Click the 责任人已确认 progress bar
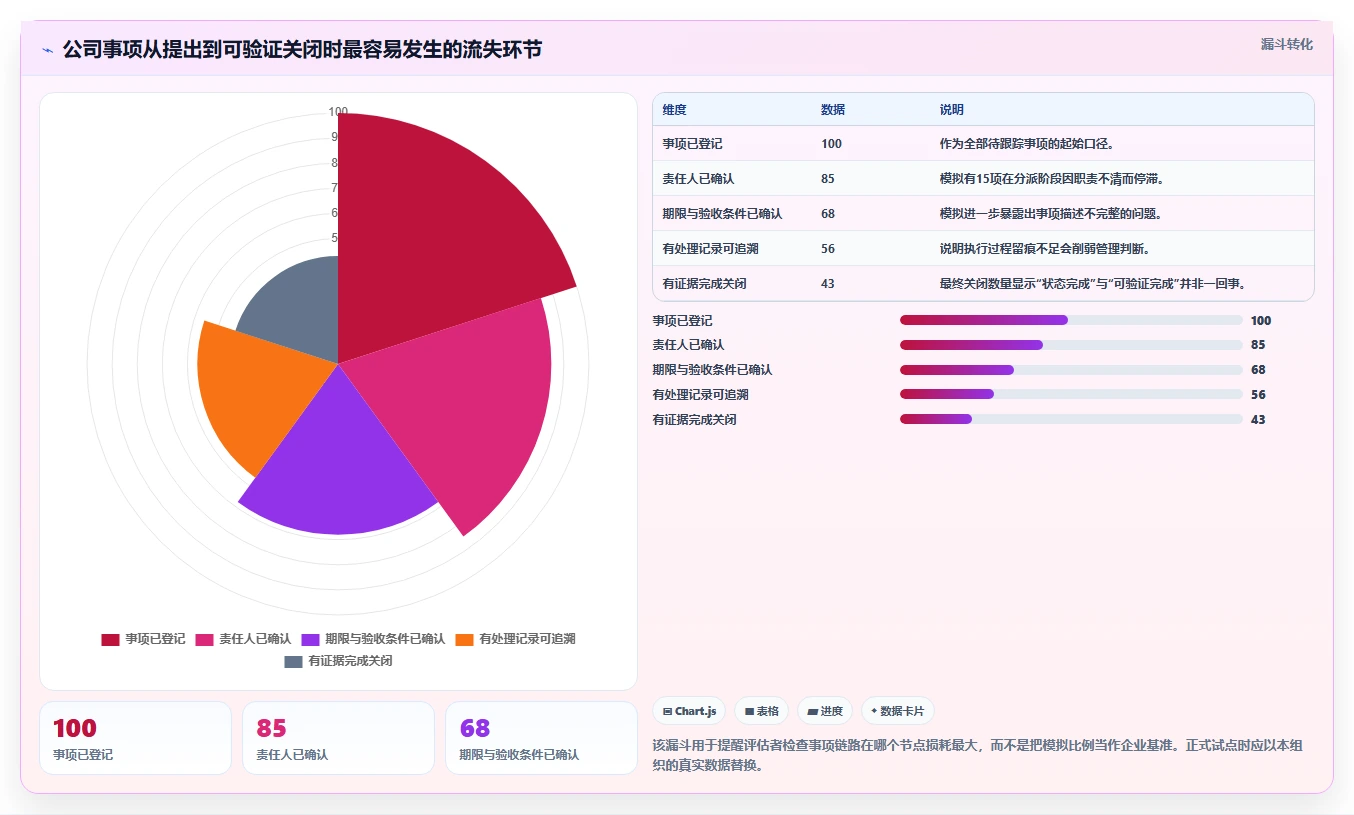The width and height of the screenshot is (1354, 815). 1071,345
